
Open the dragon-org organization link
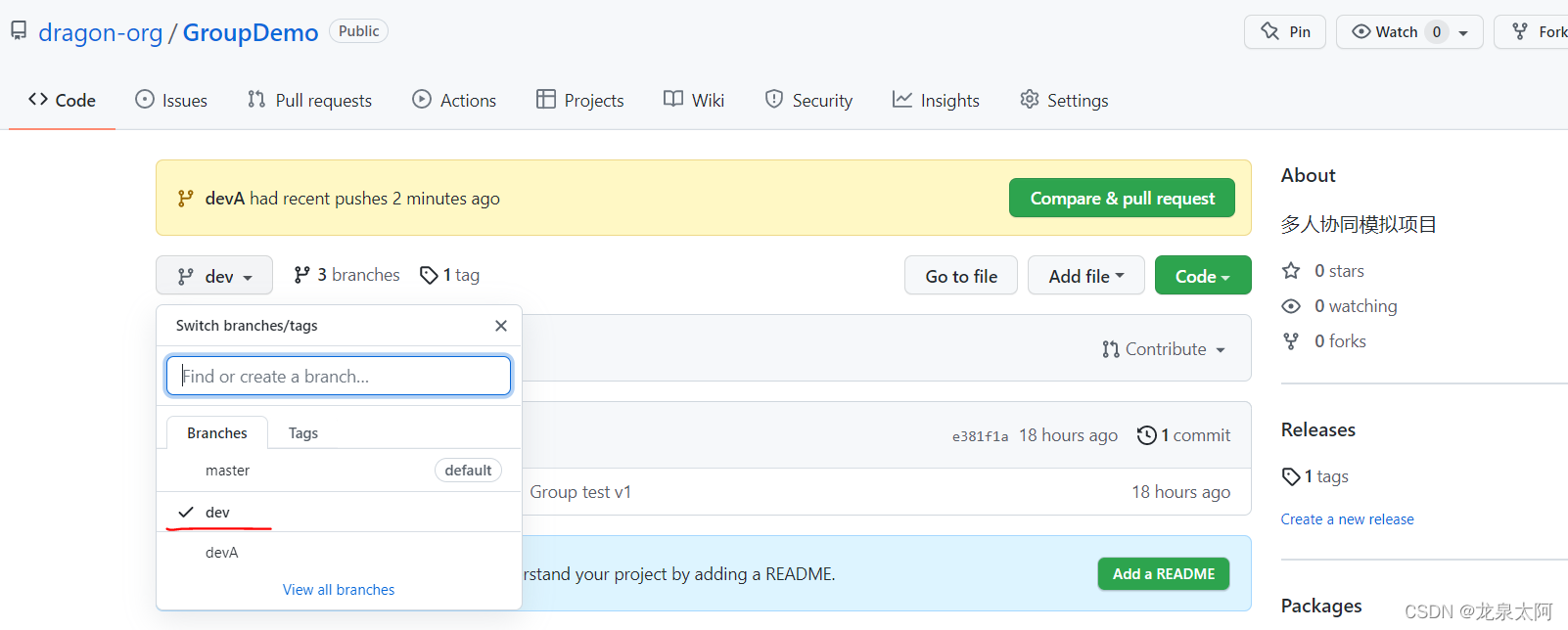(x=100, y=32)
